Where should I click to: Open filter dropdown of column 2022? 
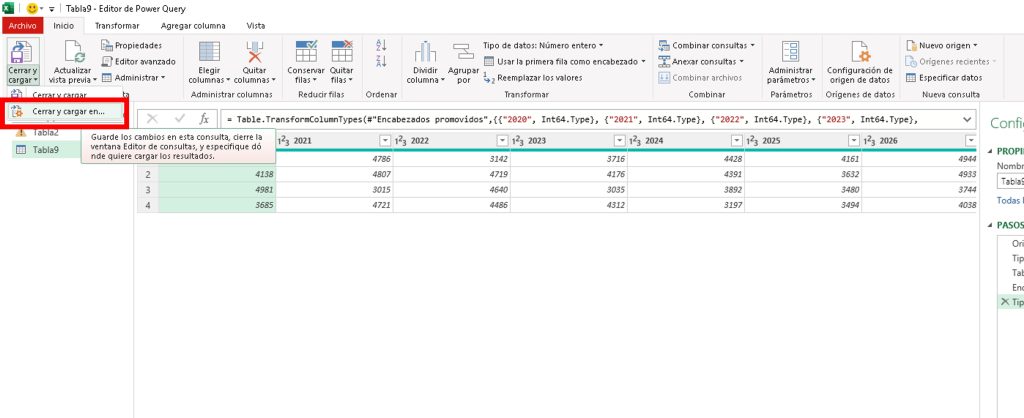tap(502, 140)
